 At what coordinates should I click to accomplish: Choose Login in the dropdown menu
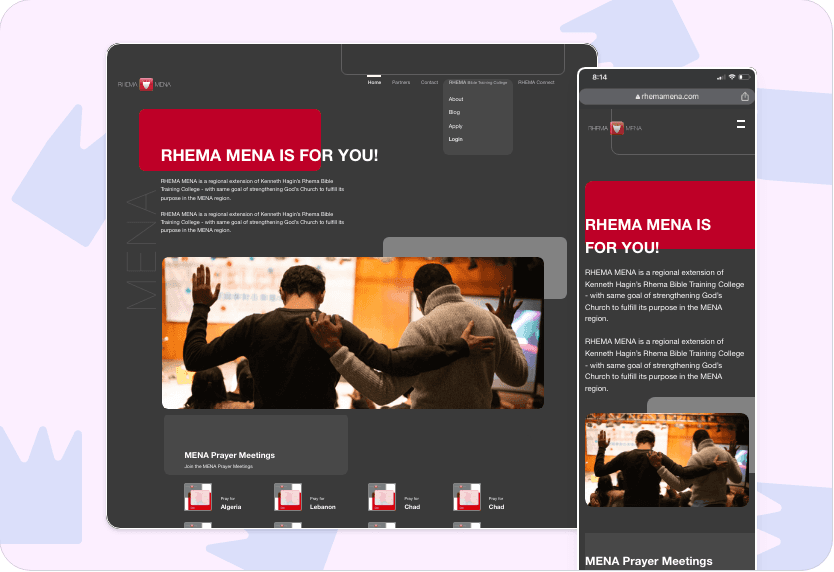(x=455, y=139)
